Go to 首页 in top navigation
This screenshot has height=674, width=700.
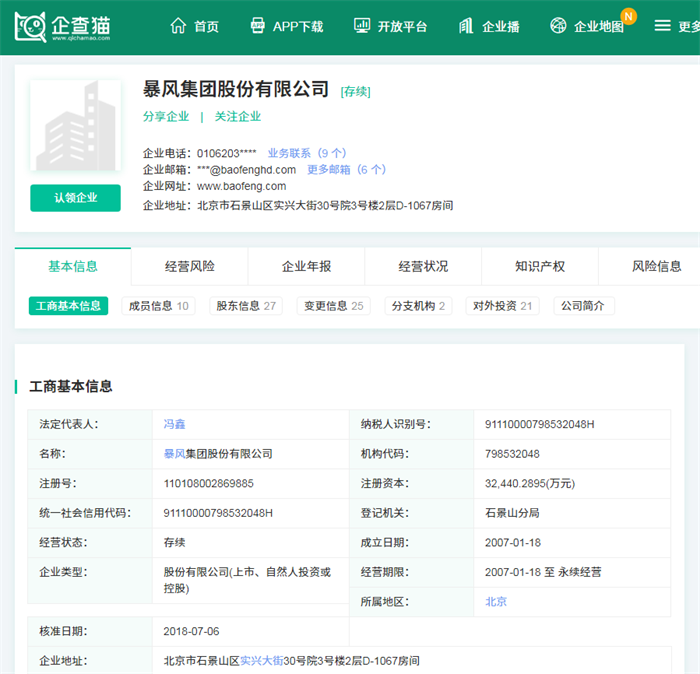(207, 27)
